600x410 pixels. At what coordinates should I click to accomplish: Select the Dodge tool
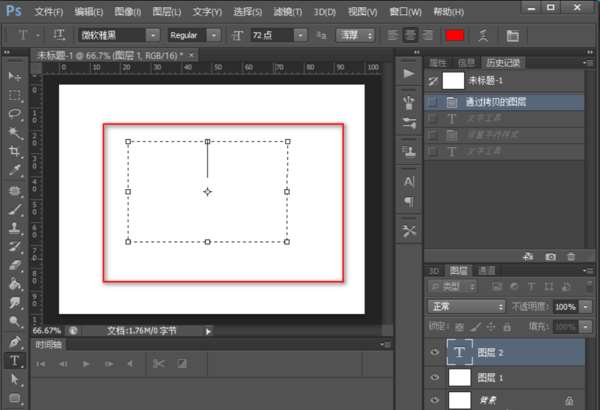coord(15,321)
